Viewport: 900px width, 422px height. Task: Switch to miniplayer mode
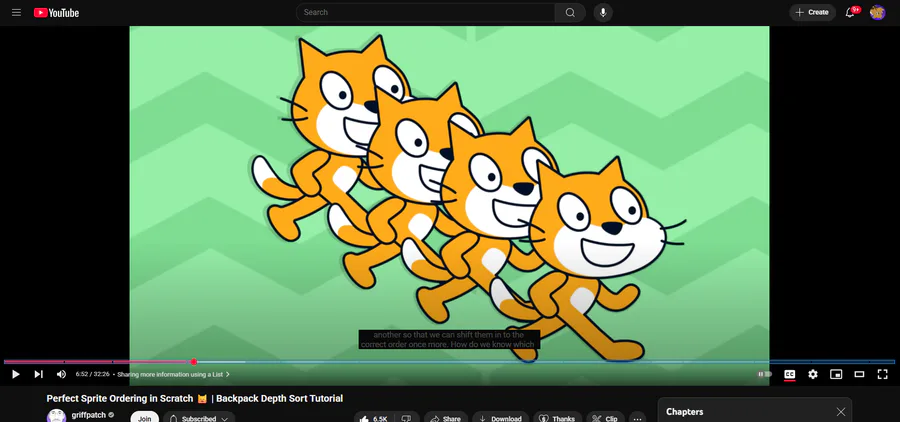pos(836,374)
